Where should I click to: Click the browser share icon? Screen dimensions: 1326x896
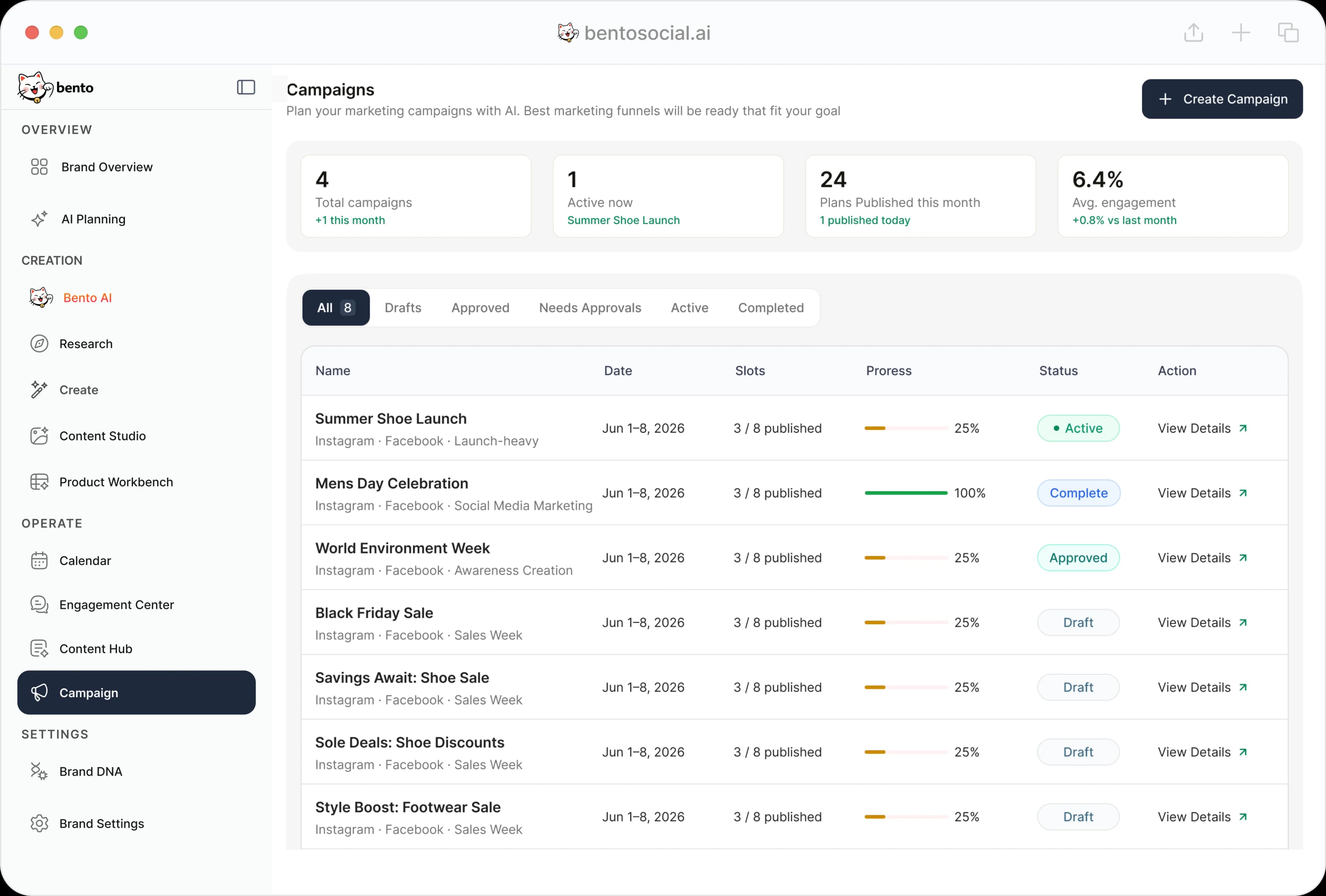1194,32
